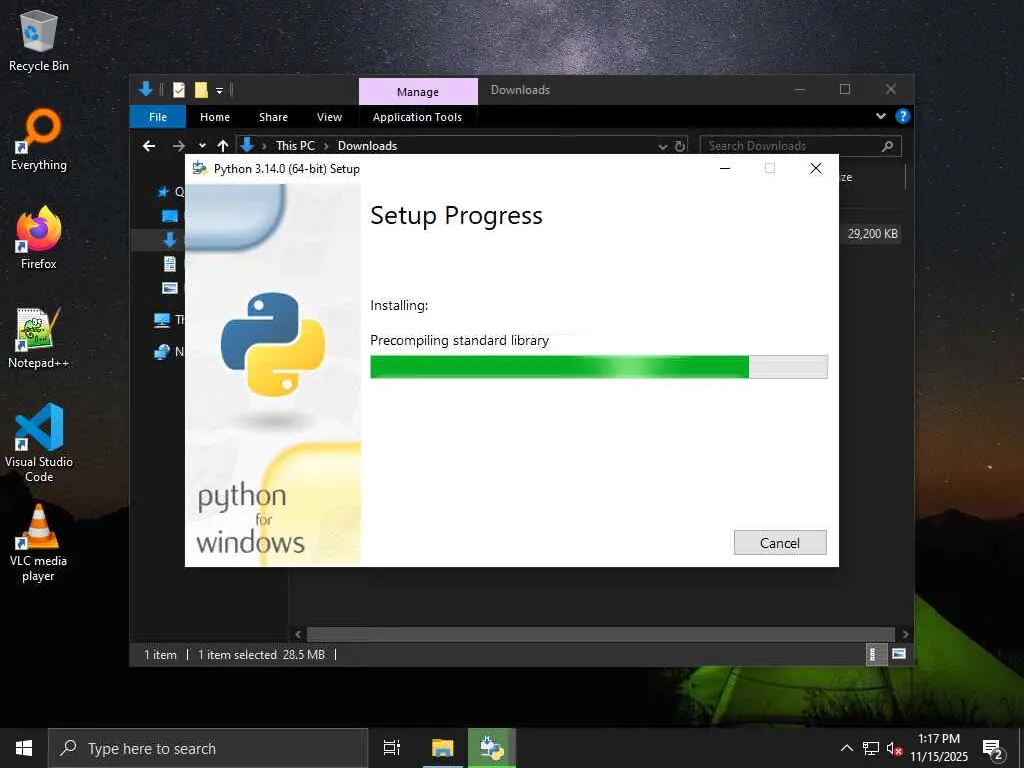1024x768 pixels.
Task: Click the search magnifier icon in Explorer
Action: click(888, 146)
